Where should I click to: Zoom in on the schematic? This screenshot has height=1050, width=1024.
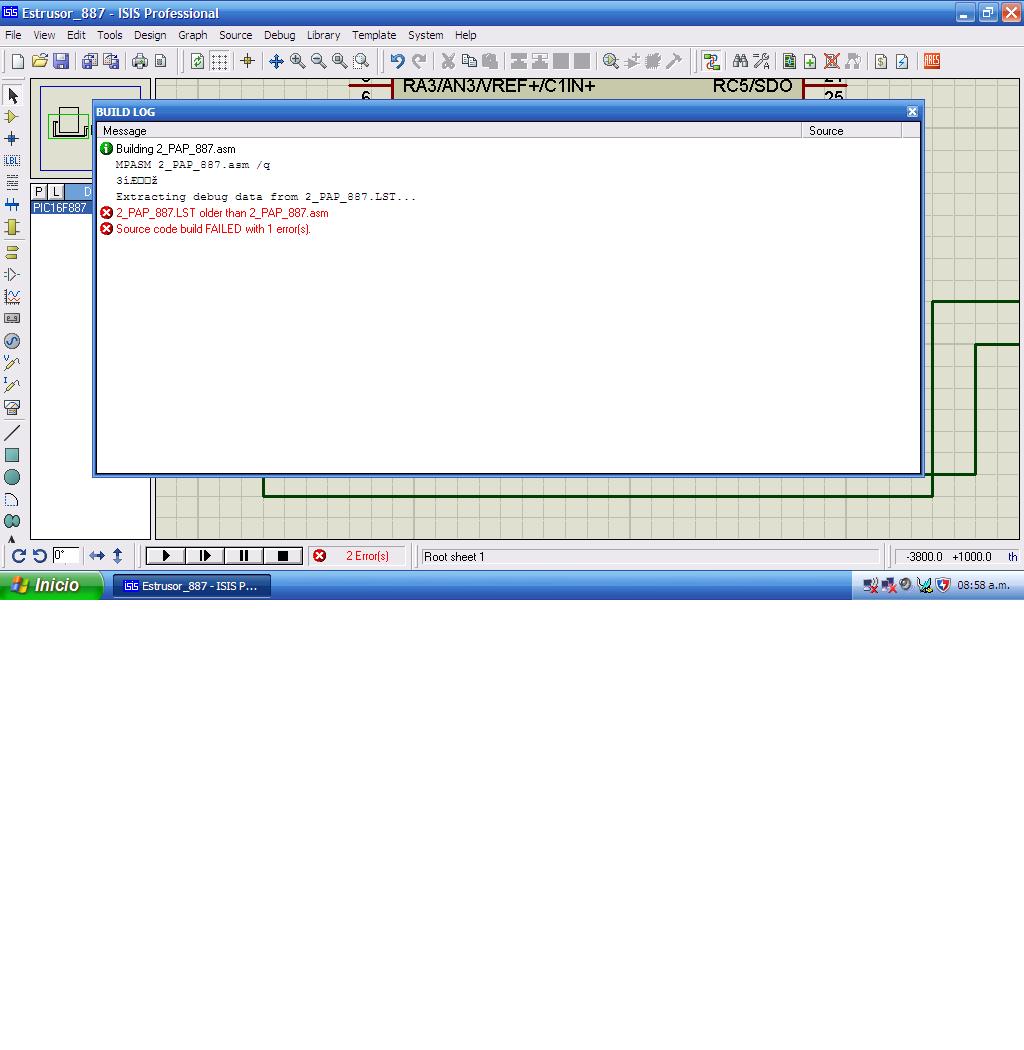(x=297, y=62)
